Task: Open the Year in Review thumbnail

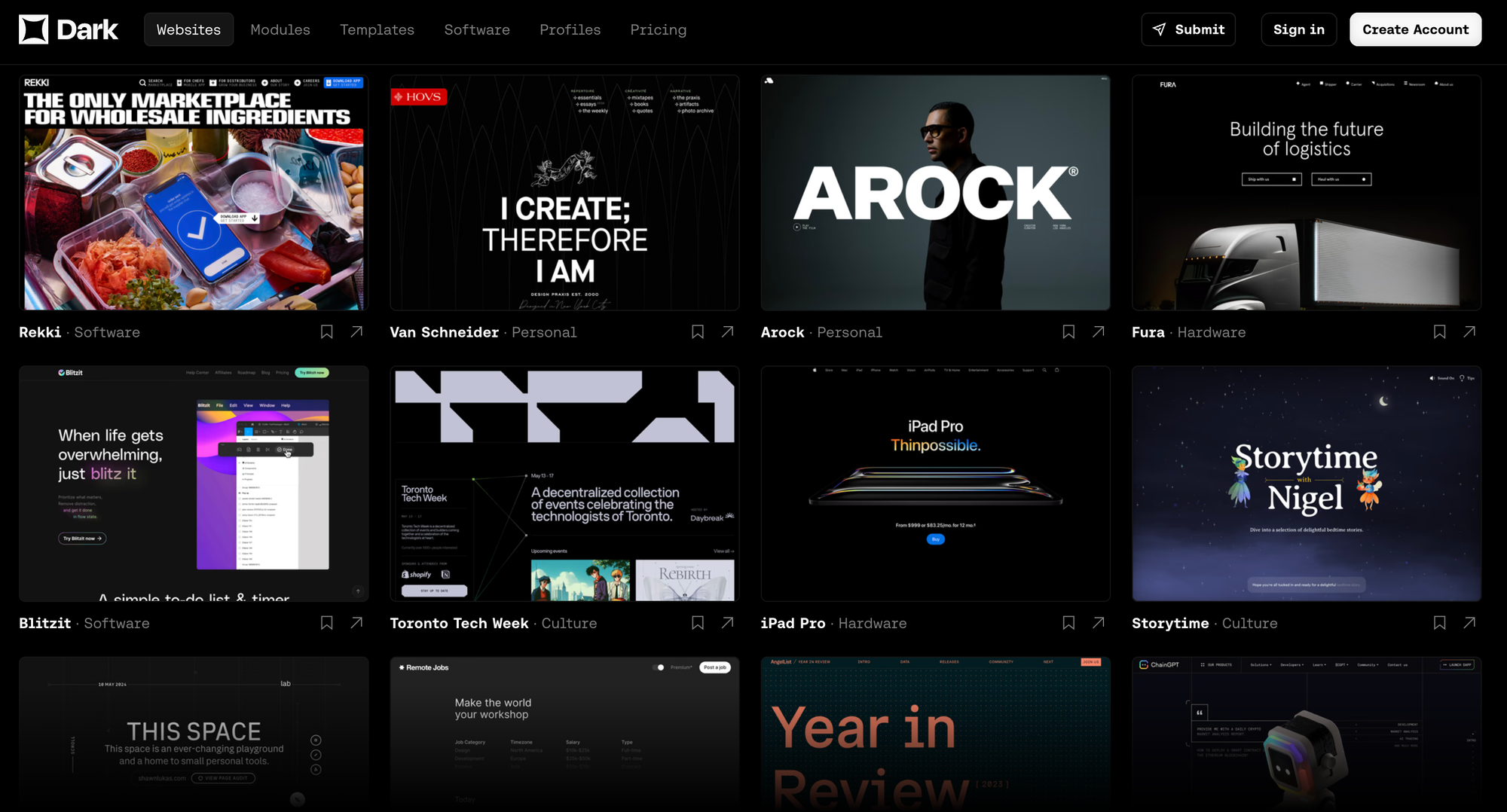Action: pos(935,734)
